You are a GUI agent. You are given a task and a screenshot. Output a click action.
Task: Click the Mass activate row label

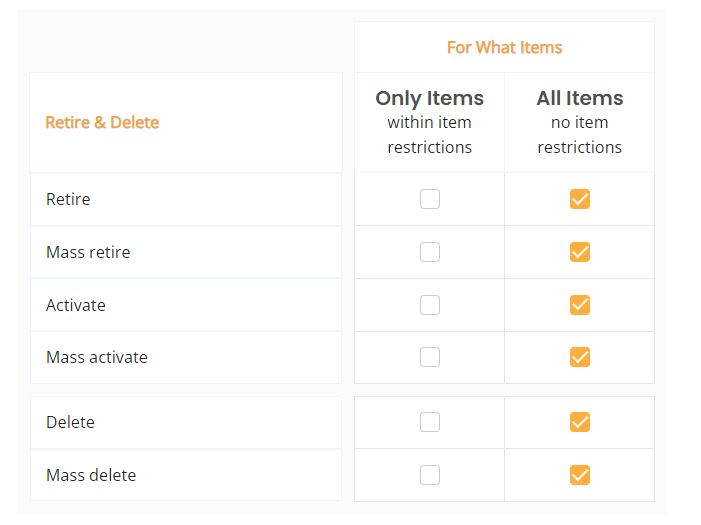[97, 357]
